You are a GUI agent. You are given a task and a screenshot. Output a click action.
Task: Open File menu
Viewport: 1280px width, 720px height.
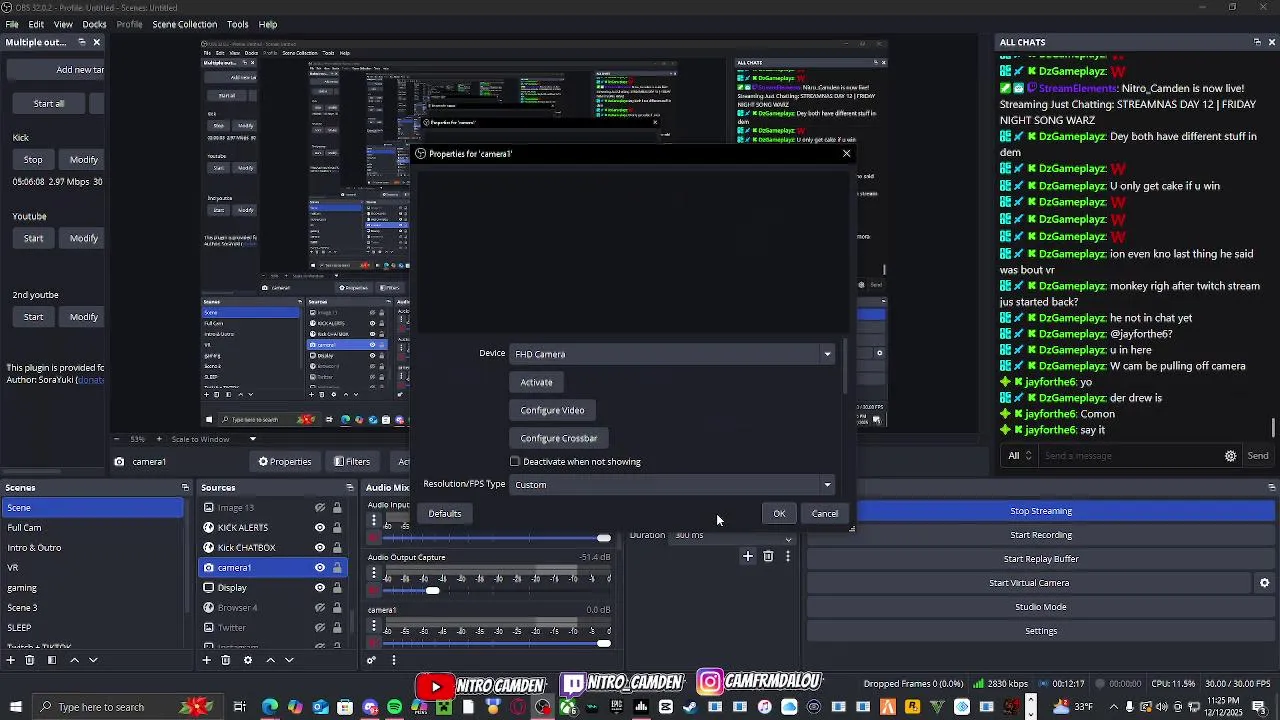[12, 24]
